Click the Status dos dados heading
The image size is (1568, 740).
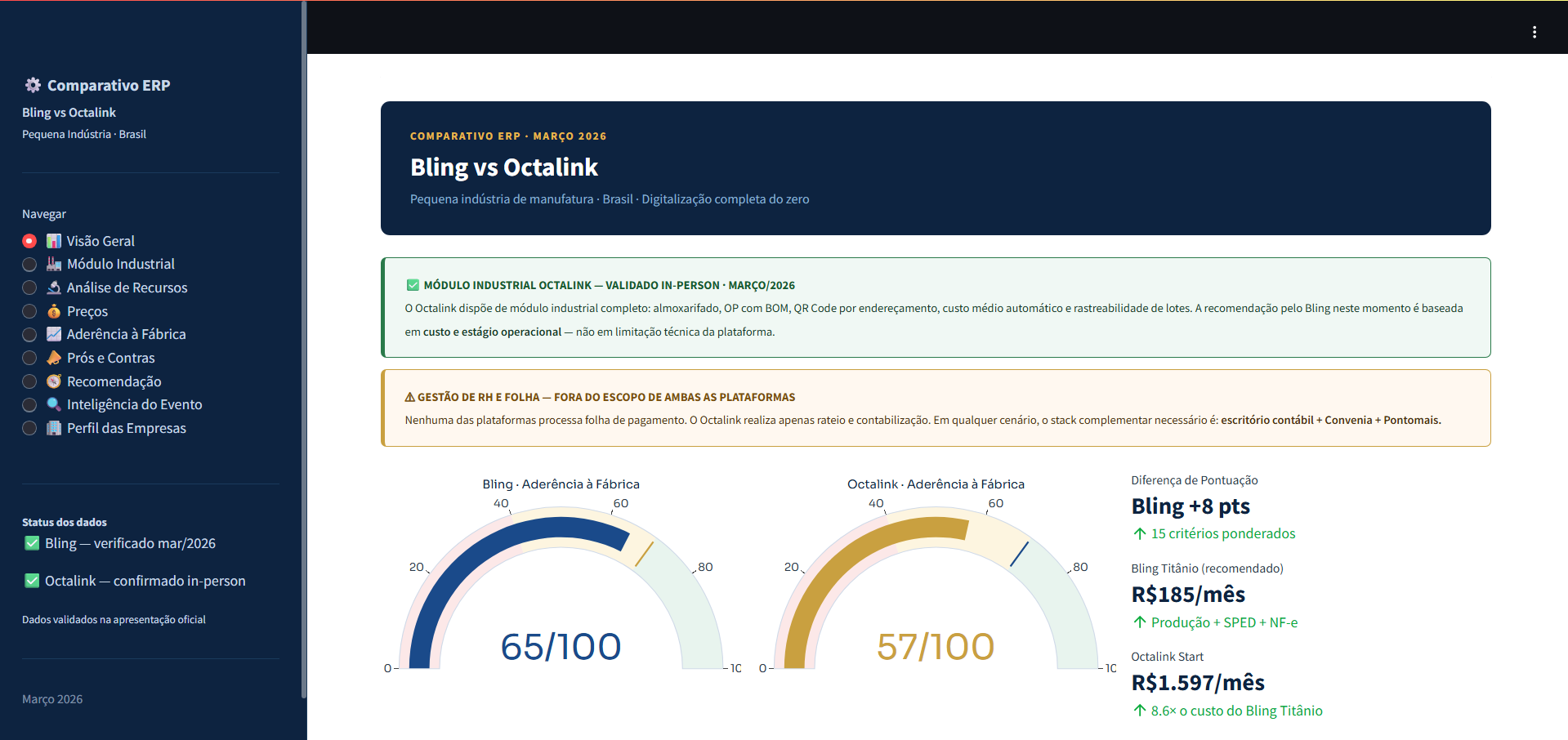(x=65, y=522)
